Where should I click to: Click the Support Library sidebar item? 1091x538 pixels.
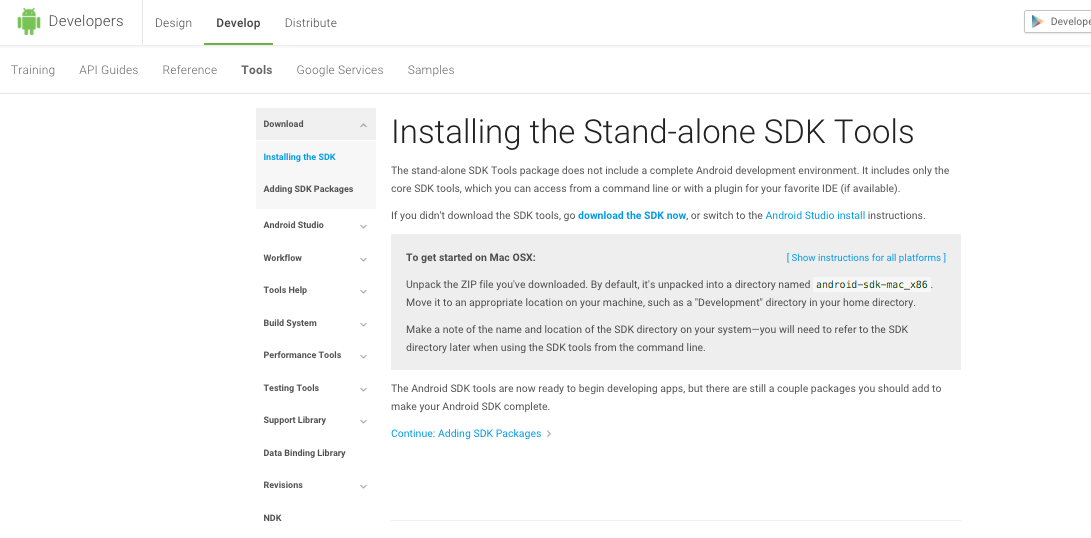click(x=294, y=420)
